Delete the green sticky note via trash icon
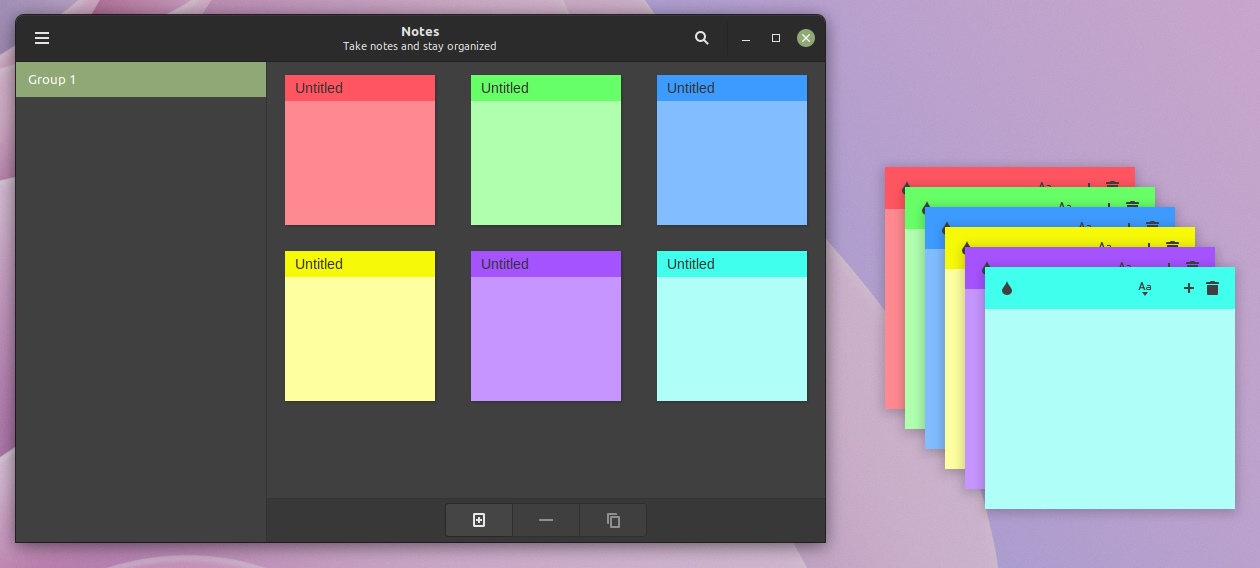Screen dimensions: 1260x568 (x=1133, y=205)
